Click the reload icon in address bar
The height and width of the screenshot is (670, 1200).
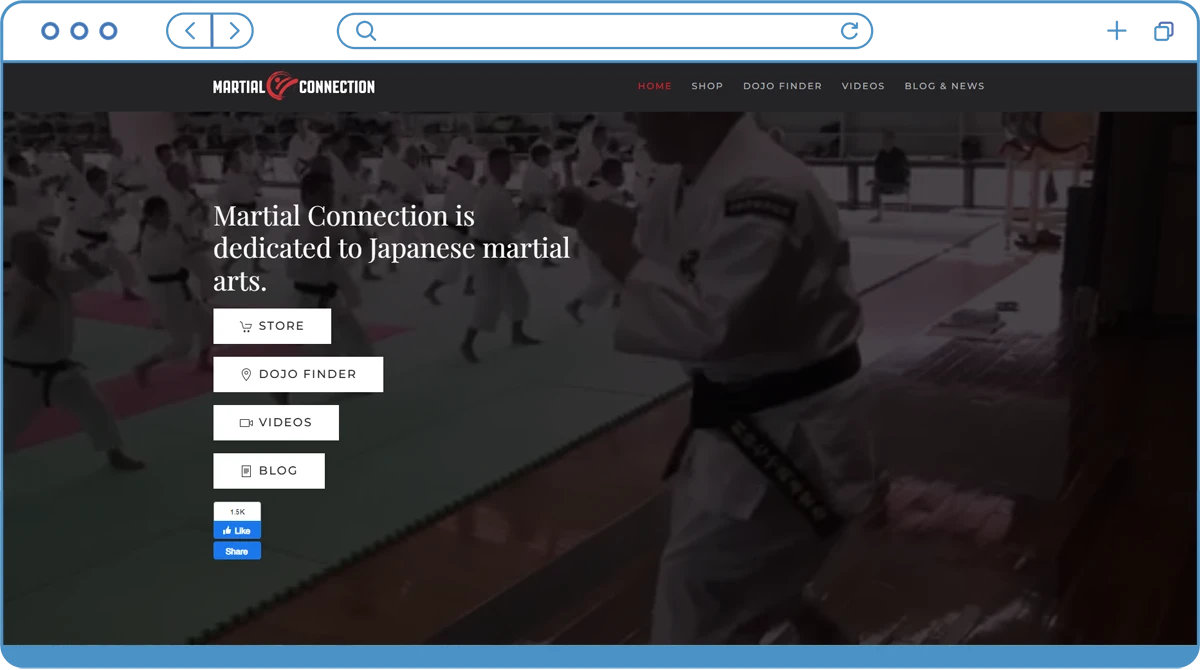(850, 31)
